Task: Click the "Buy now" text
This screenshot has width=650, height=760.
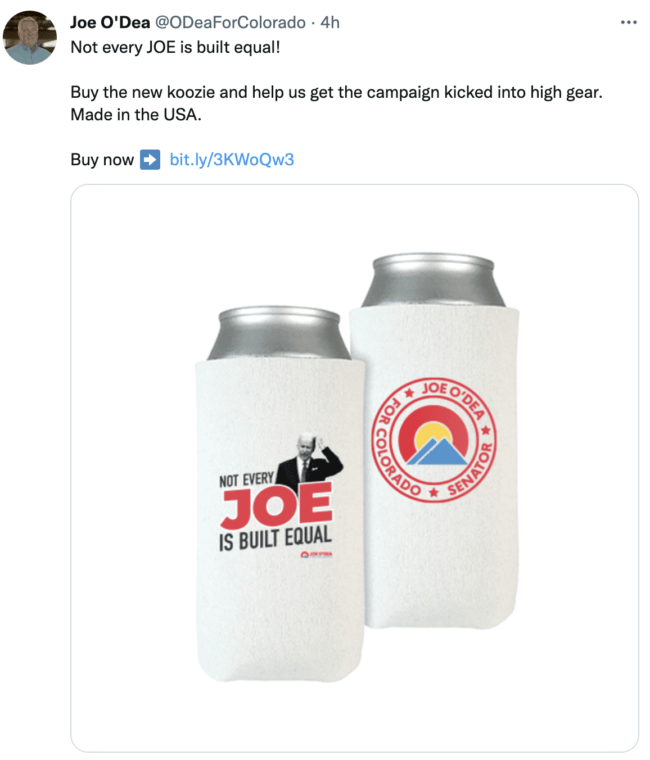Action: click(x=102, y=159)
